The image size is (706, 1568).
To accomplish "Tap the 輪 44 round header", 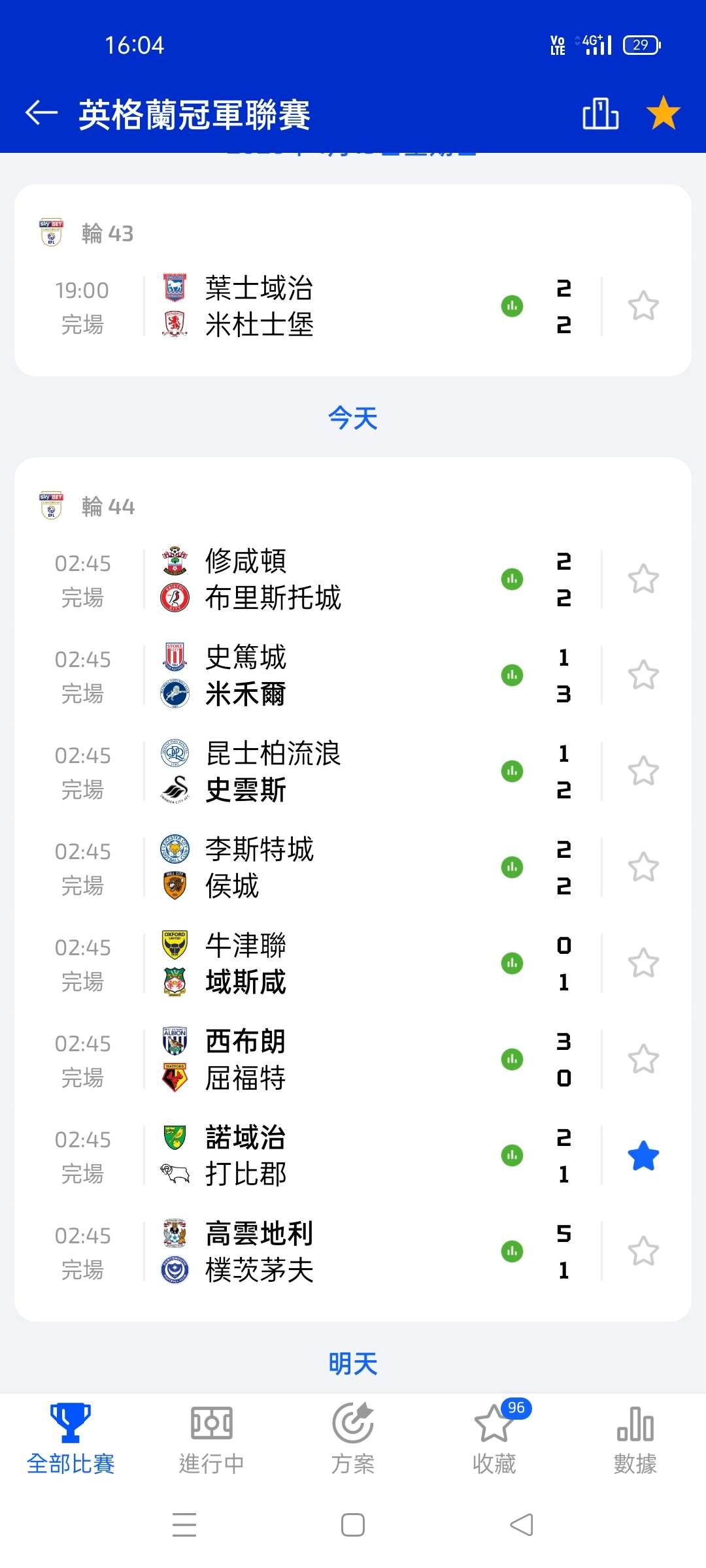I will (108, 506).
